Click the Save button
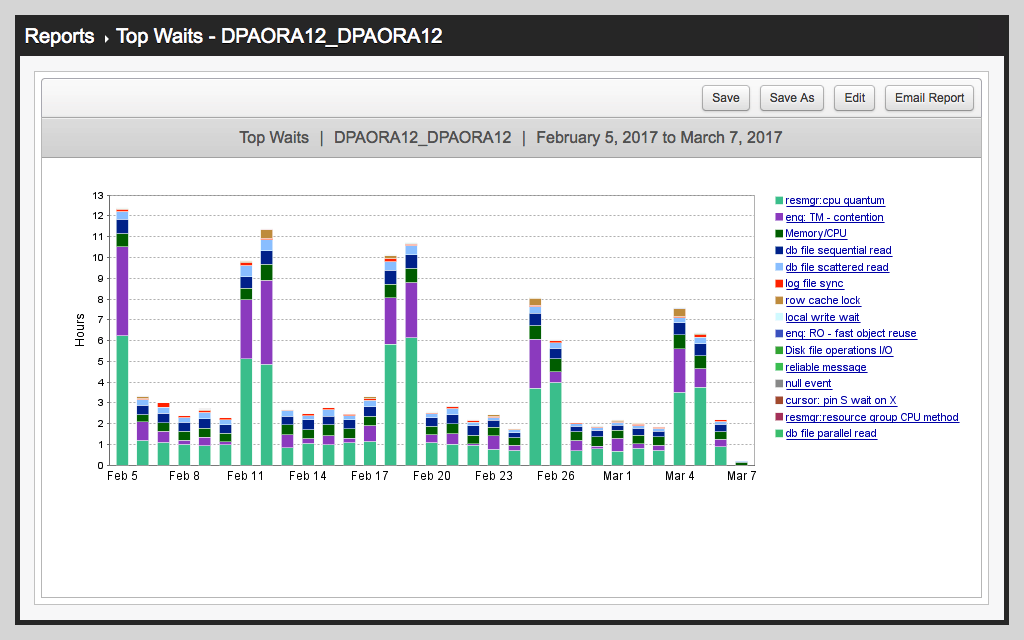The image size is (1024, 640). click(726, 97)
